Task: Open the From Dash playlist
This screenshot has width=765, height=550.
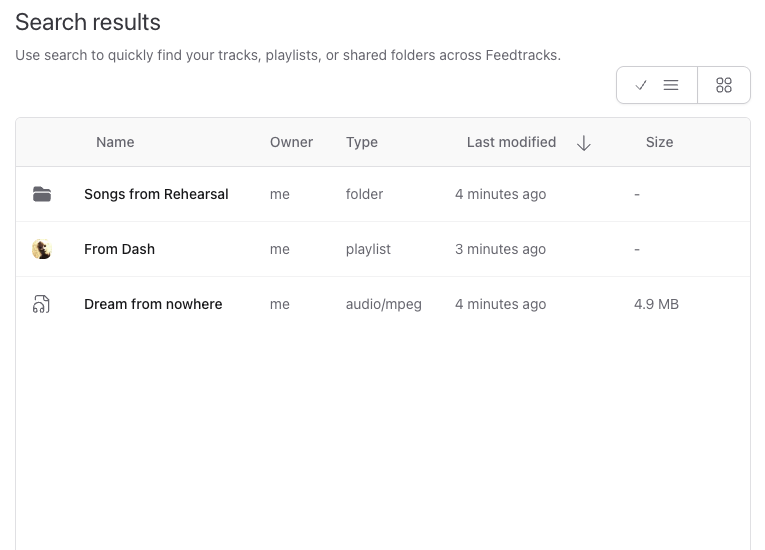Action: pos(120,249)
